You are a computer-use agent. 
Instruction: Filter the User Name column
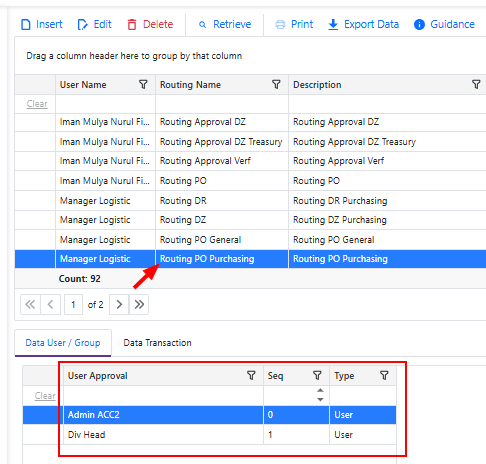[x=143, y=84]
